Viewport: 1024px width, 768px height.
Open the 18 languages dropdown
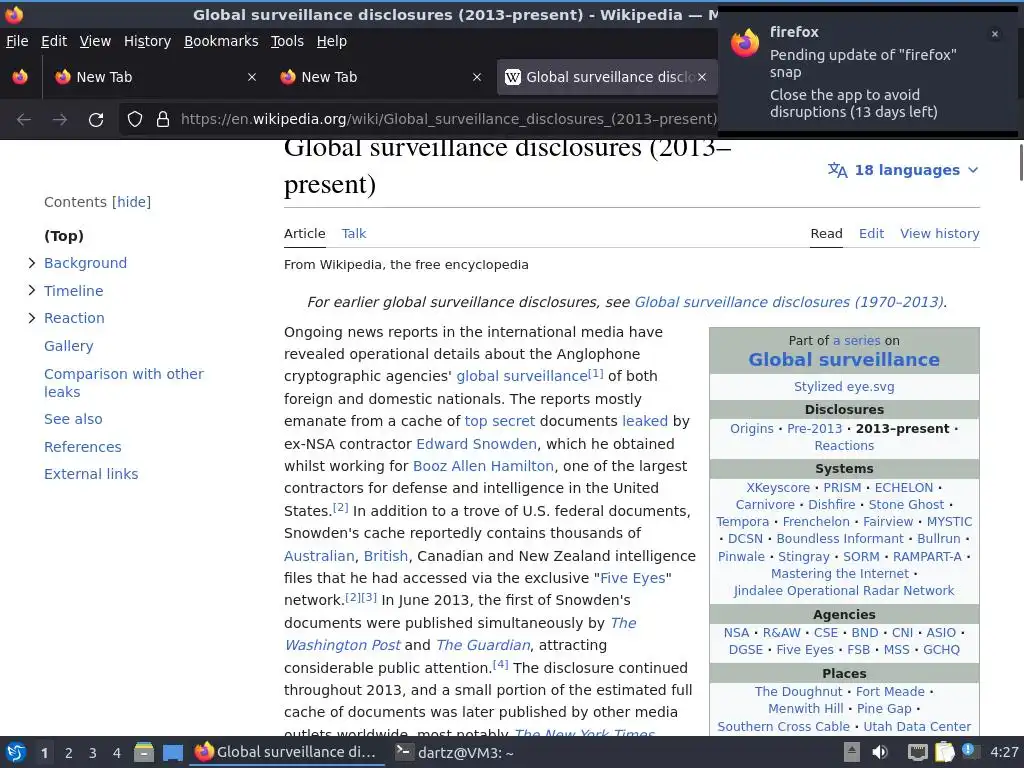[x=903, y=170]
